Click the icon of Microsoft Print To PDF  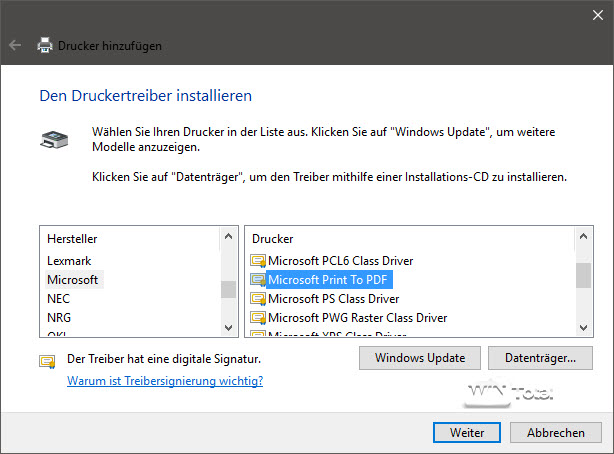pos(258,280)
